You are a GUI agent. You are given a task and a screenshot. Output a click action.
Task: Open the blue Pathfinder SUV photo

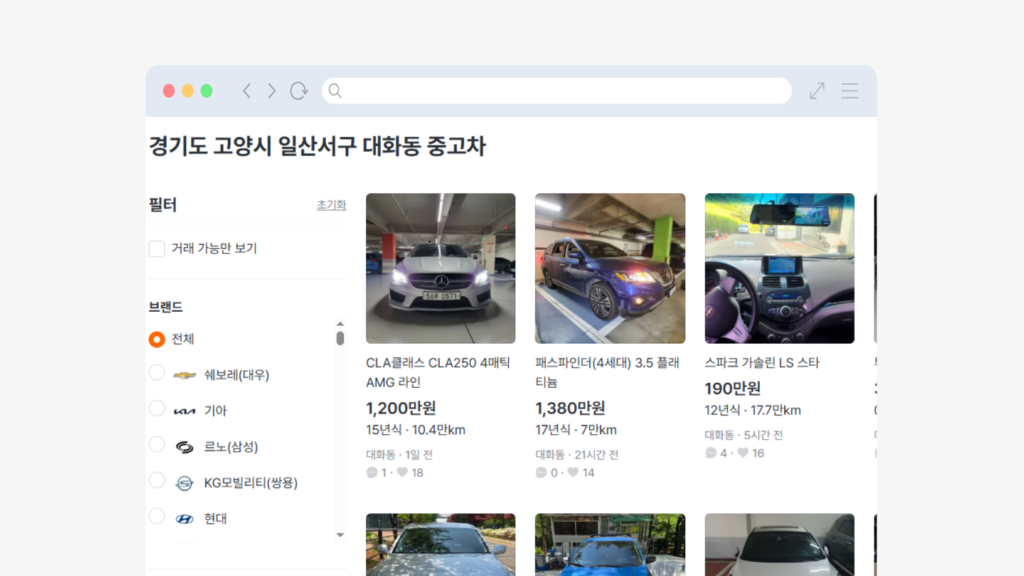610,268
